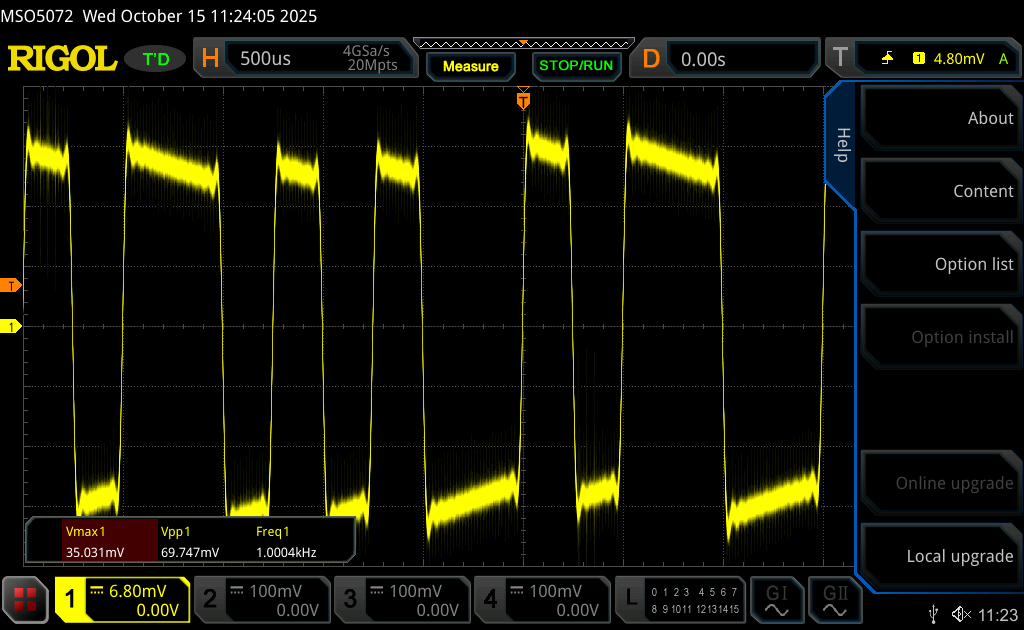Enable channel 3 at 100mV
This screenshot has width=1024, height=630.
pos(402,599)
